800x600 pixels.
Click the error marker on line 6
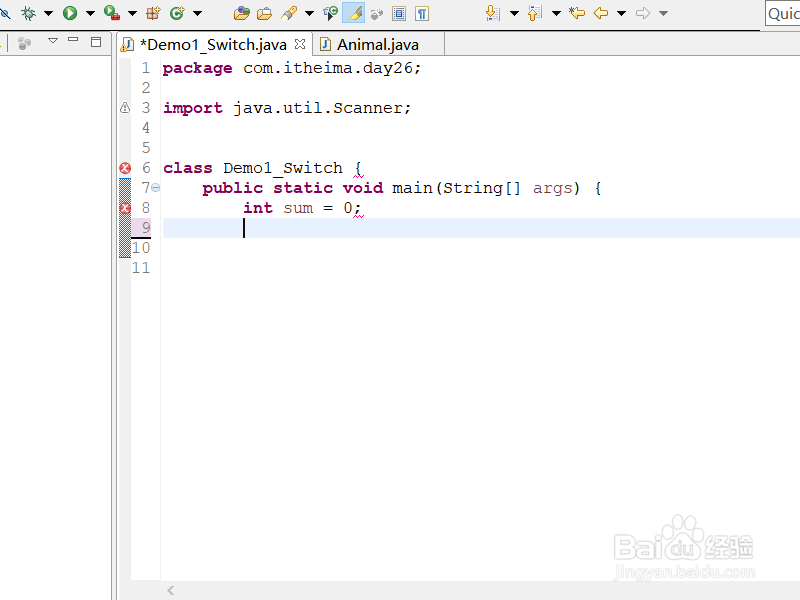coord(125,168)
